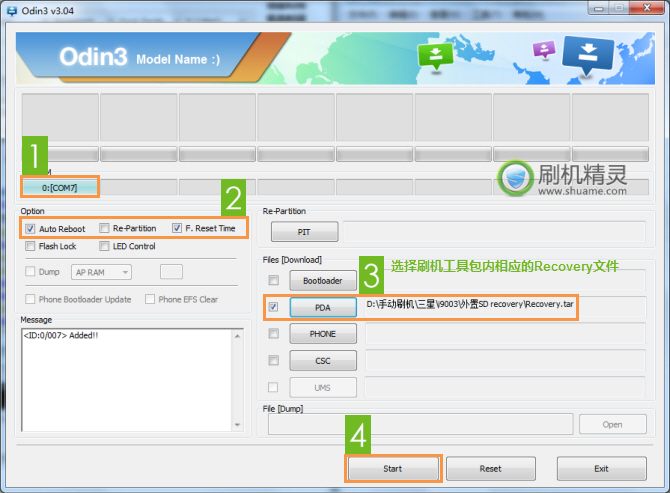Tick the Dump checkbox
Screen dimensions: 670x493
[x=30, y=271]
